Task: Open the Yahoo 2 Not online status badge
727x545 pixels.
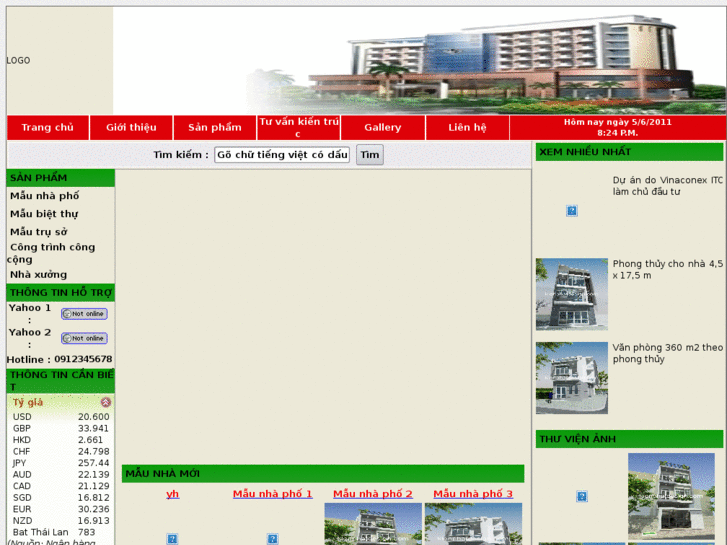Action: coord(84,339)
